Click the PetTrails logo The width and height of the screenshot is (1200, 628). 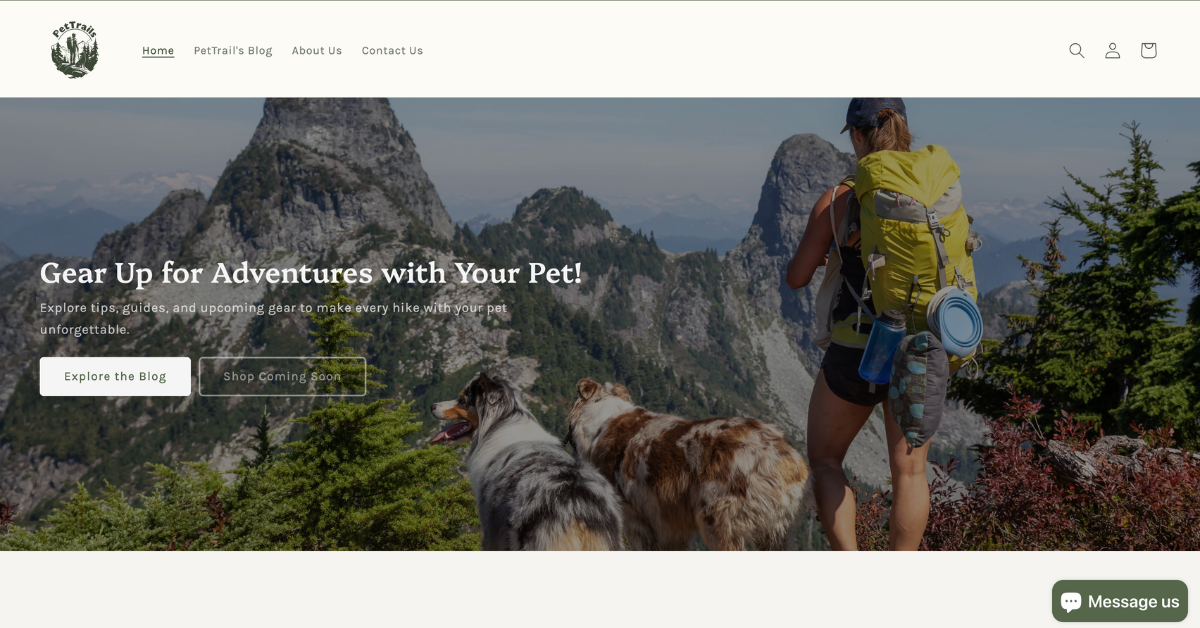(x=75, y=50)
